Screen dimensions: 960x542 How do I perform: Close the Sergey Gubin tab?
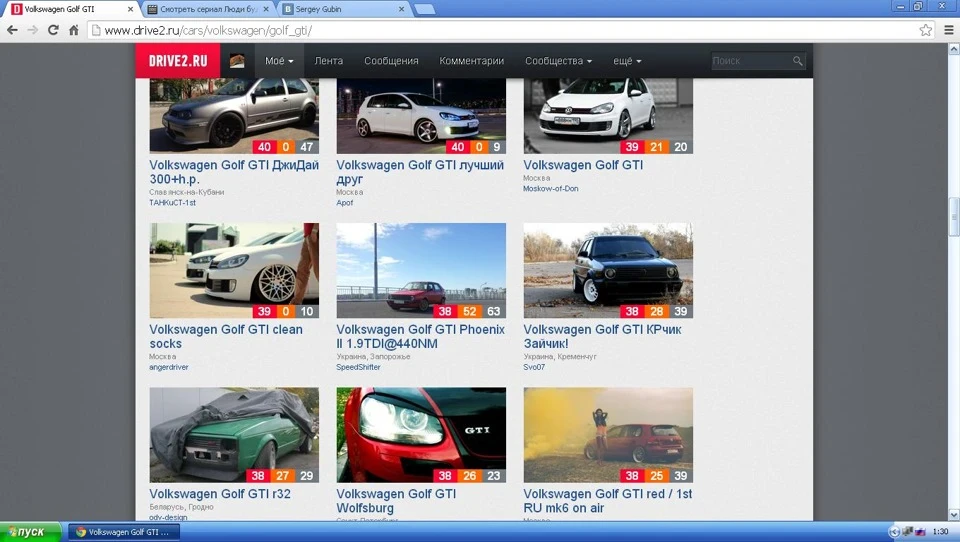[402, 9]
